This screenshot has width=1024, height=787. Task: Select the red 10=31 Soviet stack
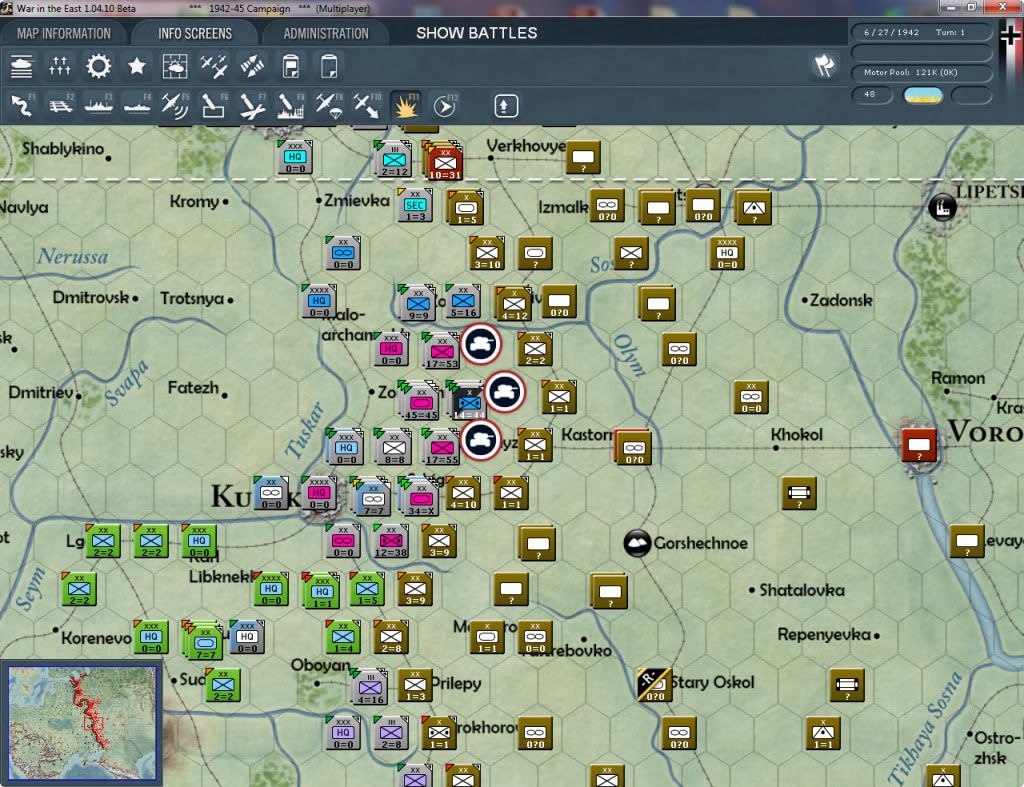tap(444, 161)
